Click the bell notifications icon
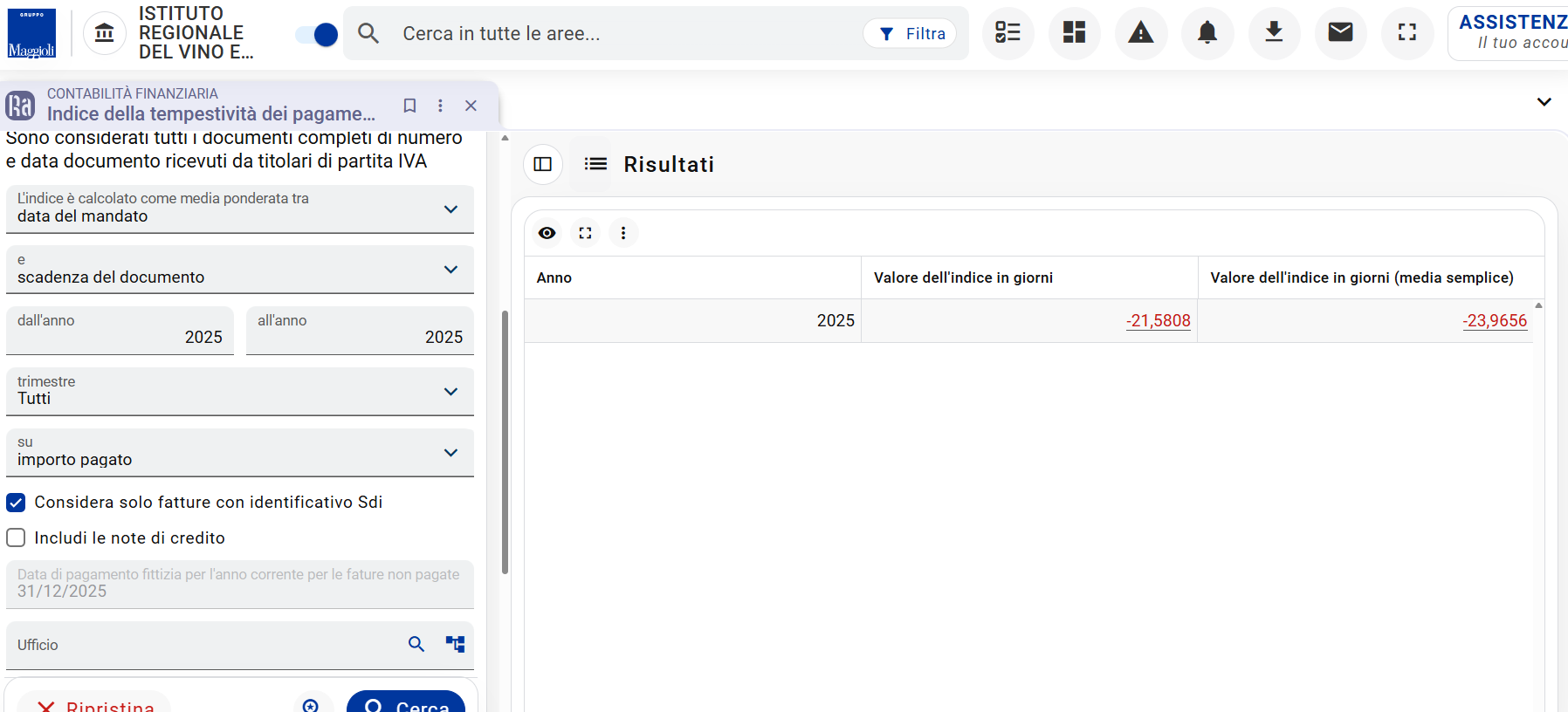 [1207, 33]
